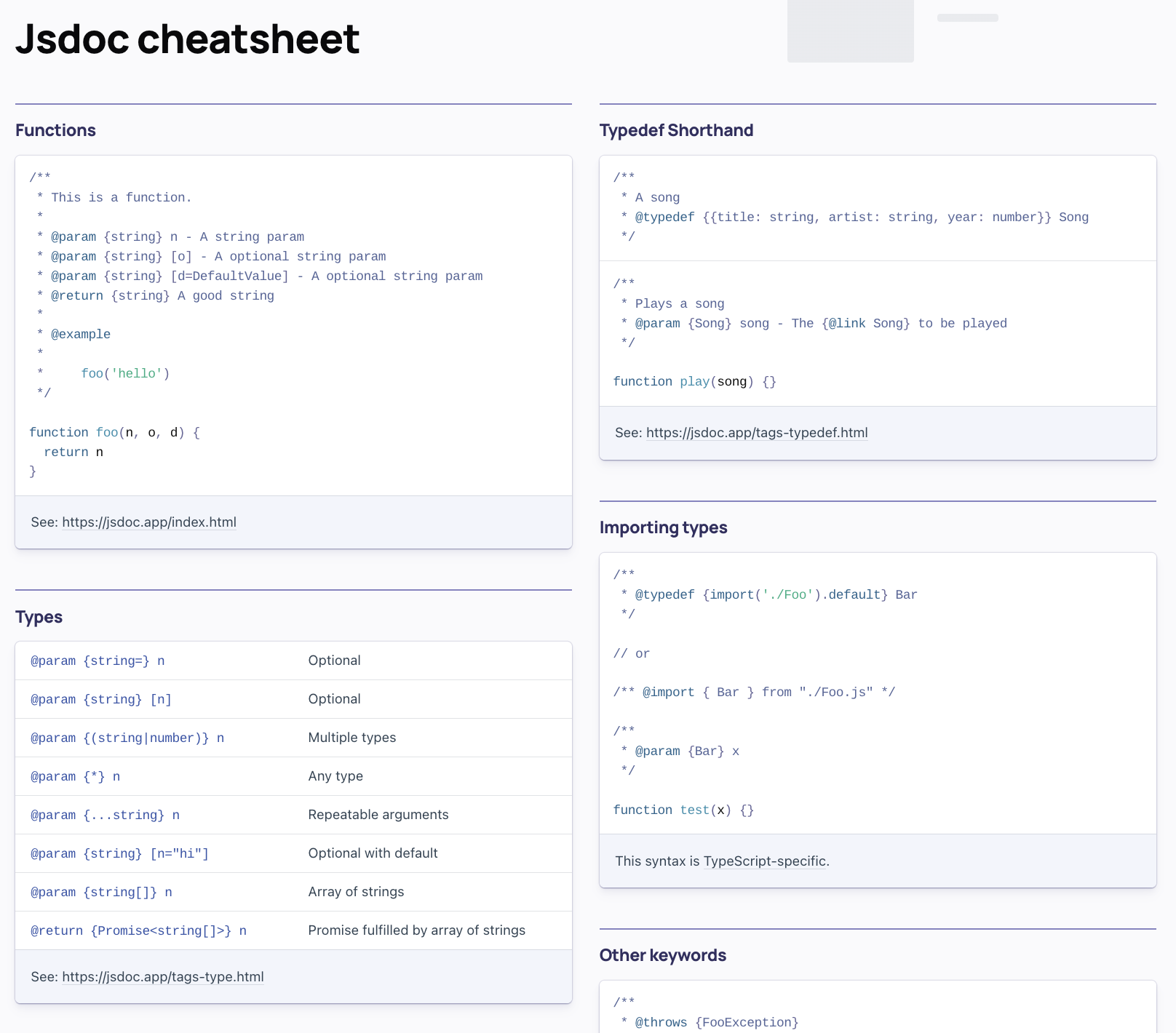
Task: Click the Typedef Shorthand heading
Action: point(676,130)
